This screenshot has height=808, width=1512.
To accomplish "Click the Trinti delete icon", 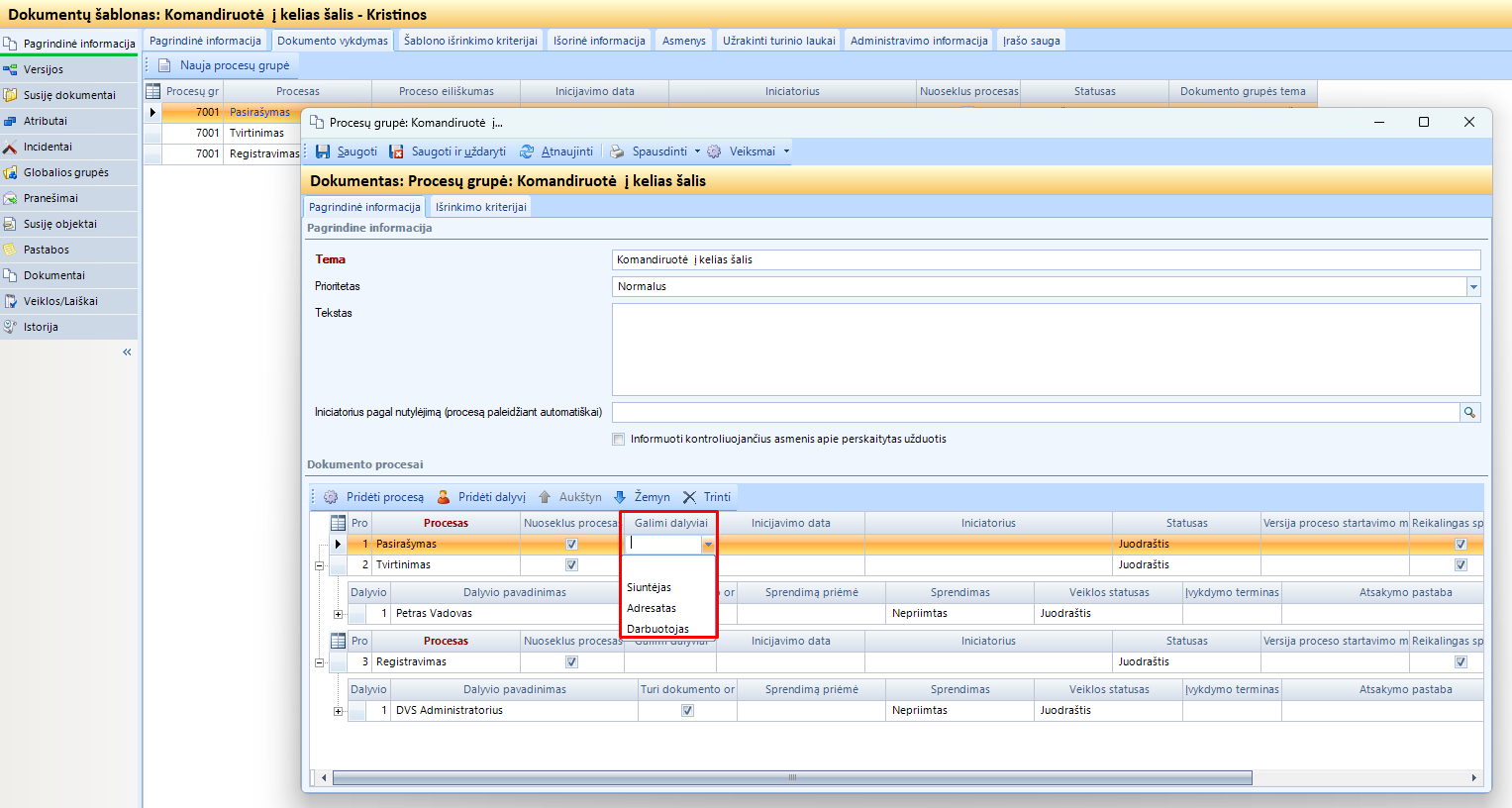I will [689, 497].
